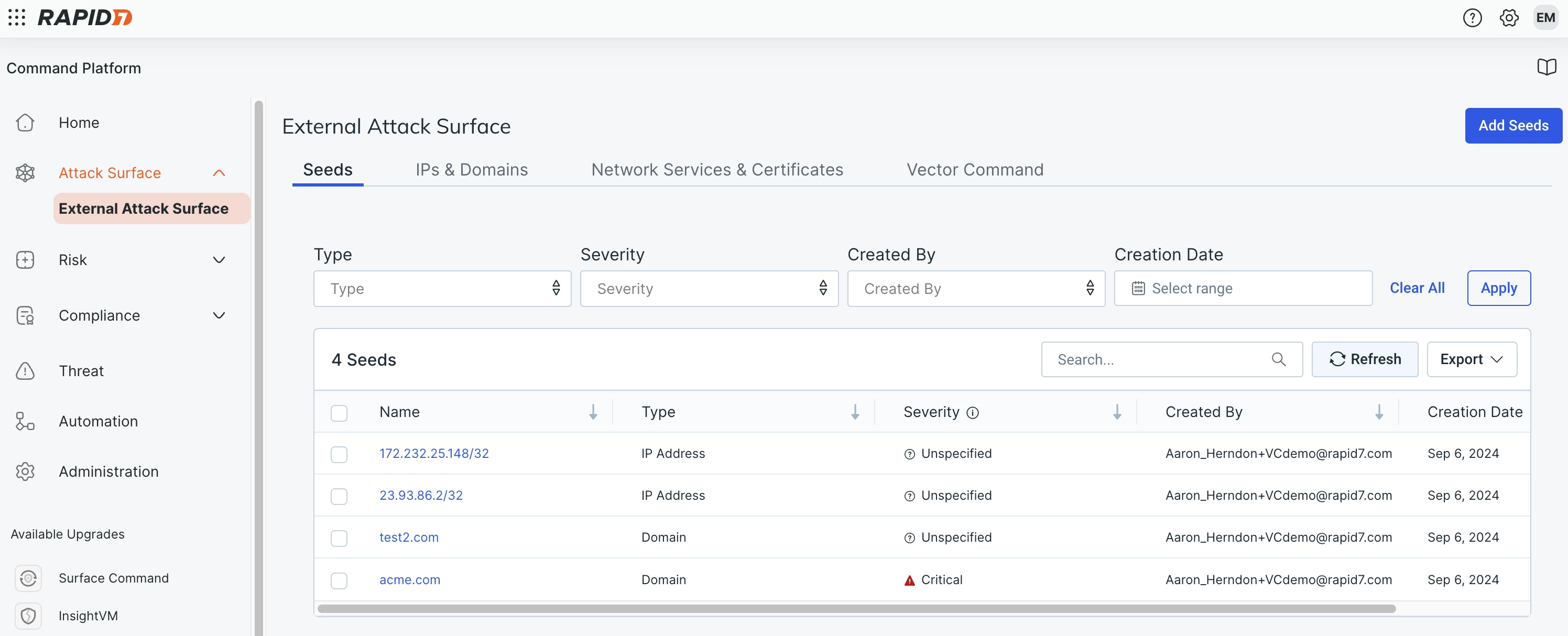Click the Creation Date range input field
The width and height of the screenshot is (1568, 636).
[x=1243, y=288]
